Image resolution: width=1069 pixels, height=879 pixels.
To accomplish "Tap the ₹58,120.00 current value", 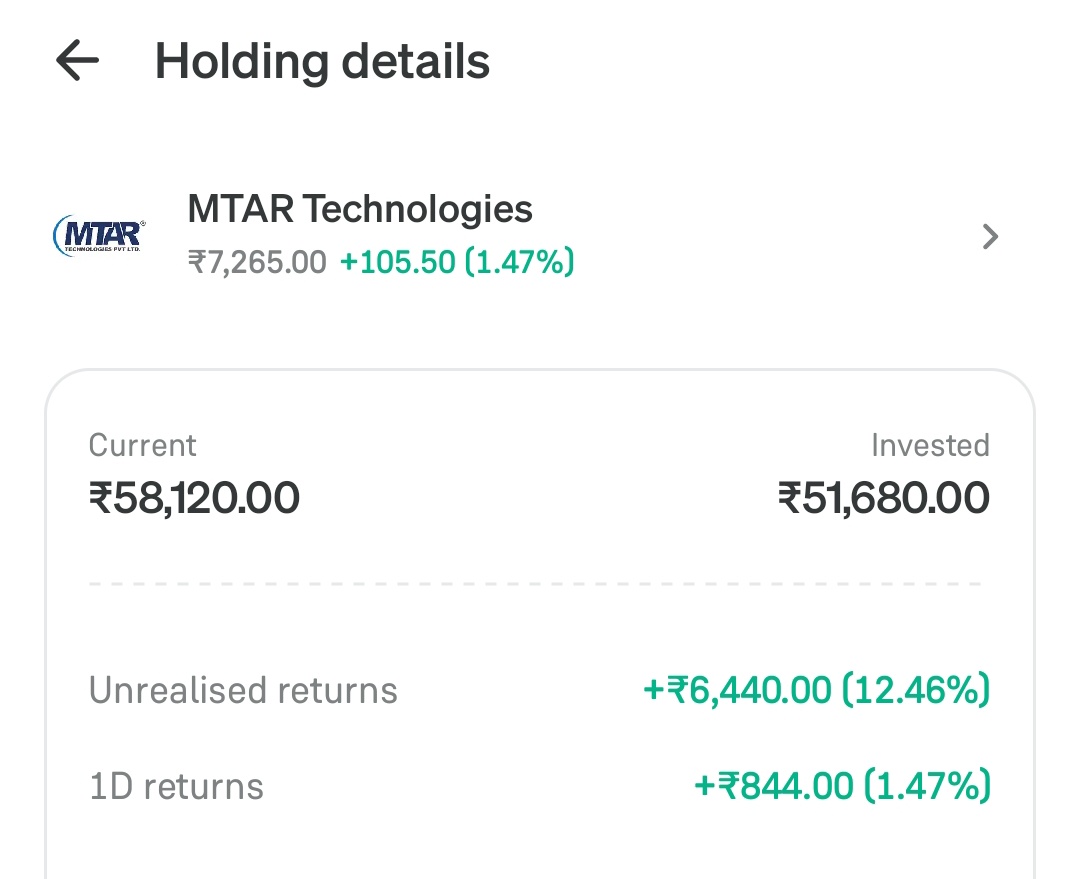I will 194,497.
